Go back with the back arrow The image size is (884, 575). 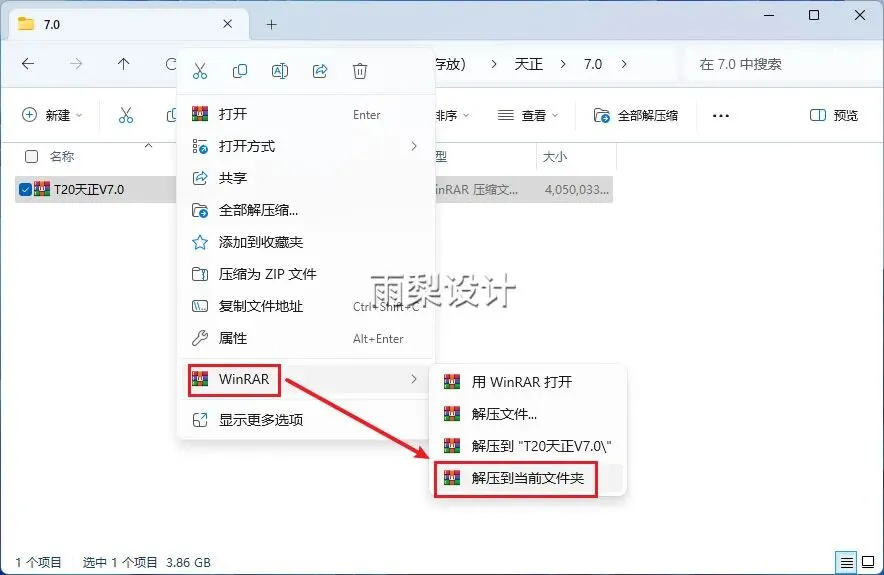[28, 64]
